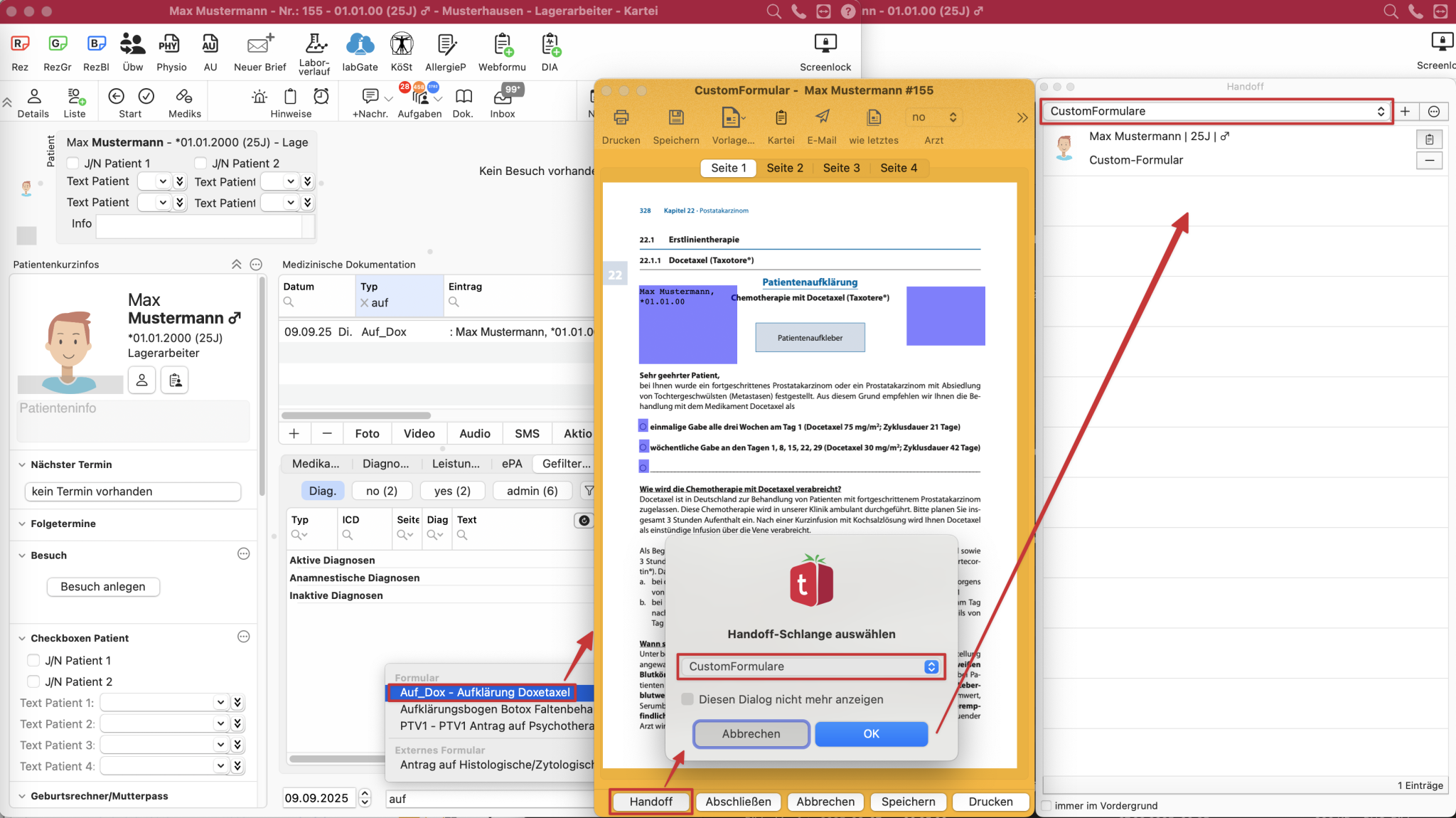Toggle the 'yes (2)' diagnosis filter
The height and width of the screenshot is (818, 1456).
452,491
